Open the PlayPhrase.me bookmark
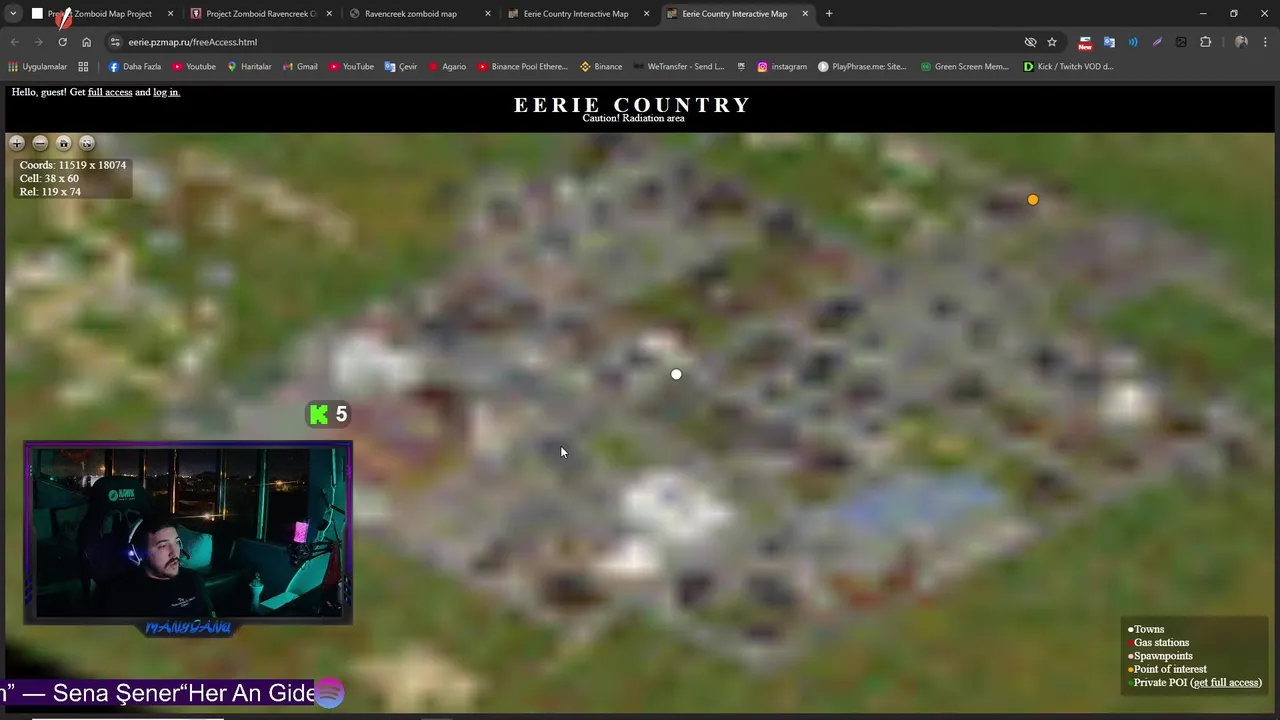The width and height of the screenshot is (1280, 720). pos(862,67)
